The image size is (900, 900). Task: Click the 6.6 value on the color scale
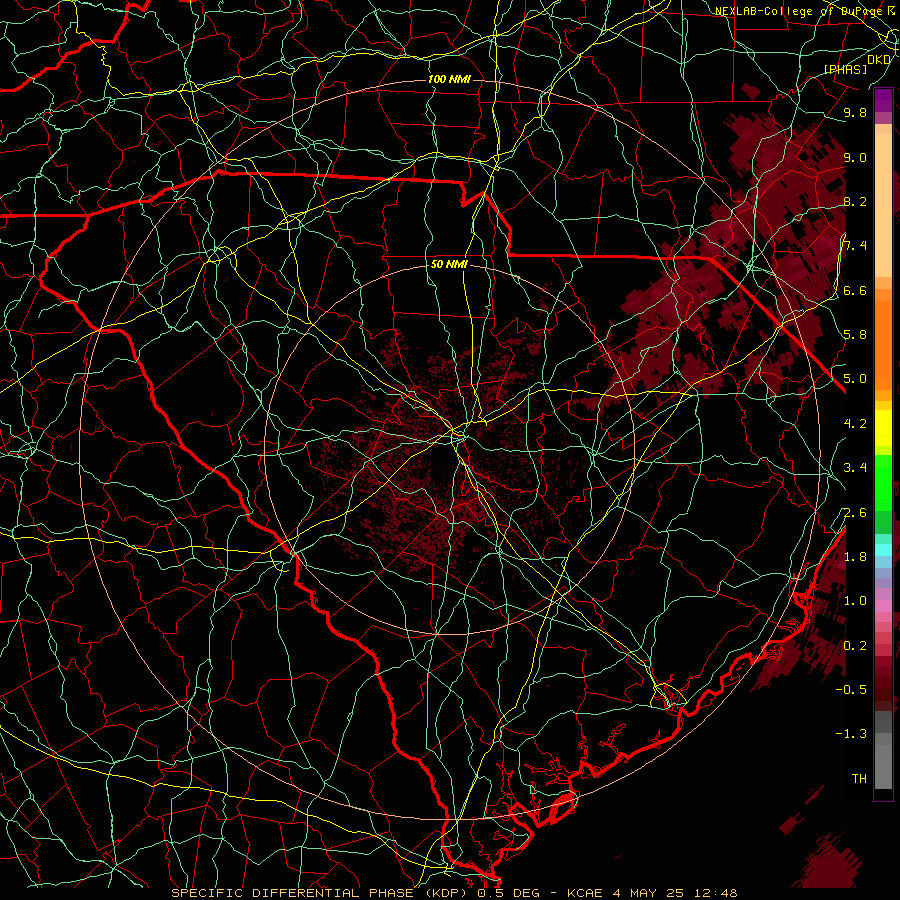[855, 290]
